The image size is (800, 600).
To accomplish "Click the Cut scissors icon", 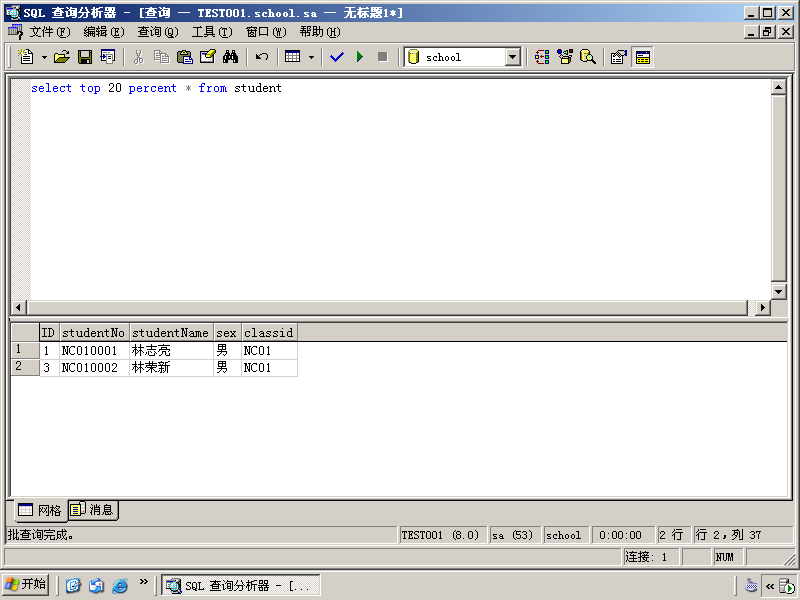I will click(x=138, y=57).
